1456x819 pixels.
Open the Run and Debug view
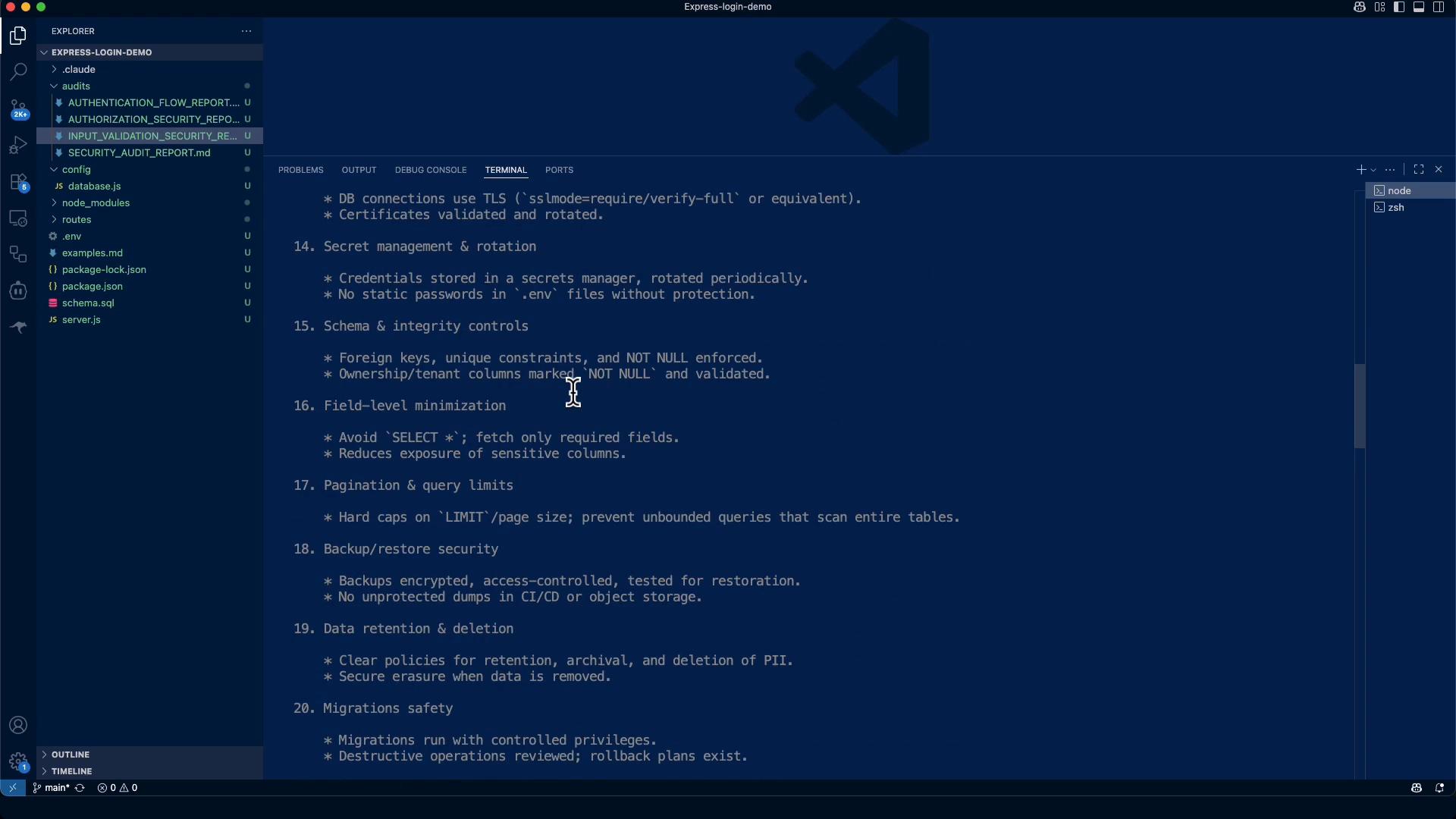pyautogui.click(x=18, y=145)
